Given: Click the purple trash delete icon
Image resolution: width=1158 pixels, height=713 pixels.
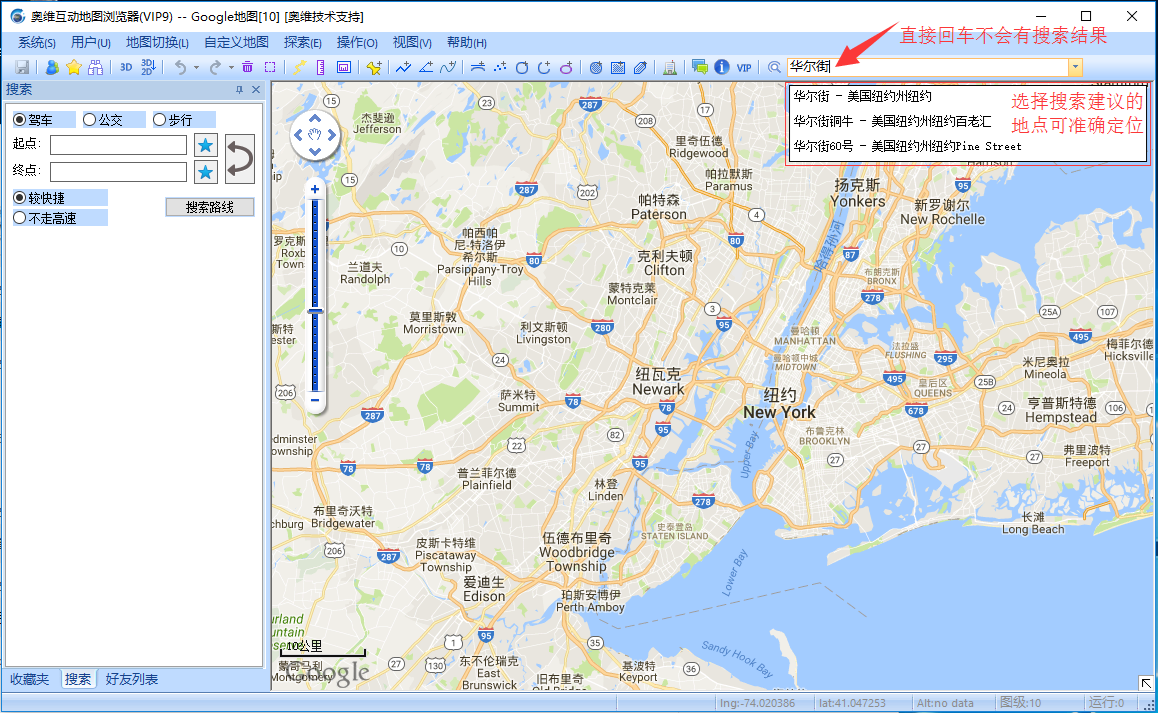Looking at the screenshot, I should [247, 67].
